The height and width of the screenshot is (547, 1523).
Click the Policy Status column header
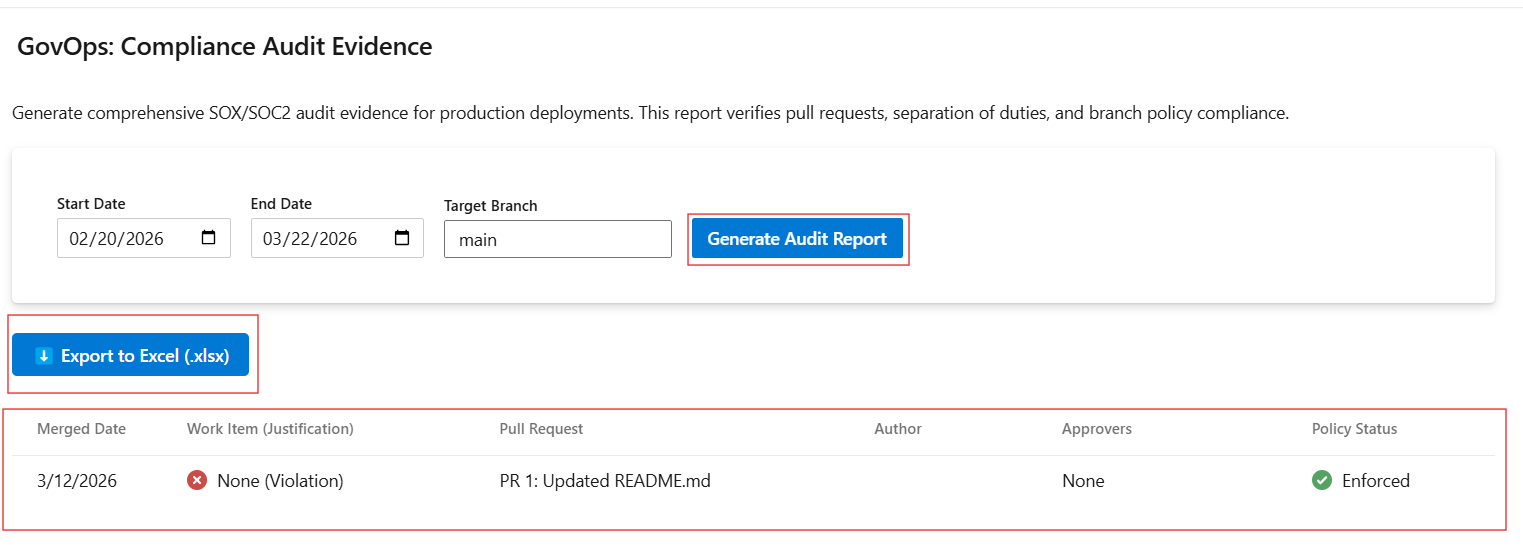[1354, 429]
